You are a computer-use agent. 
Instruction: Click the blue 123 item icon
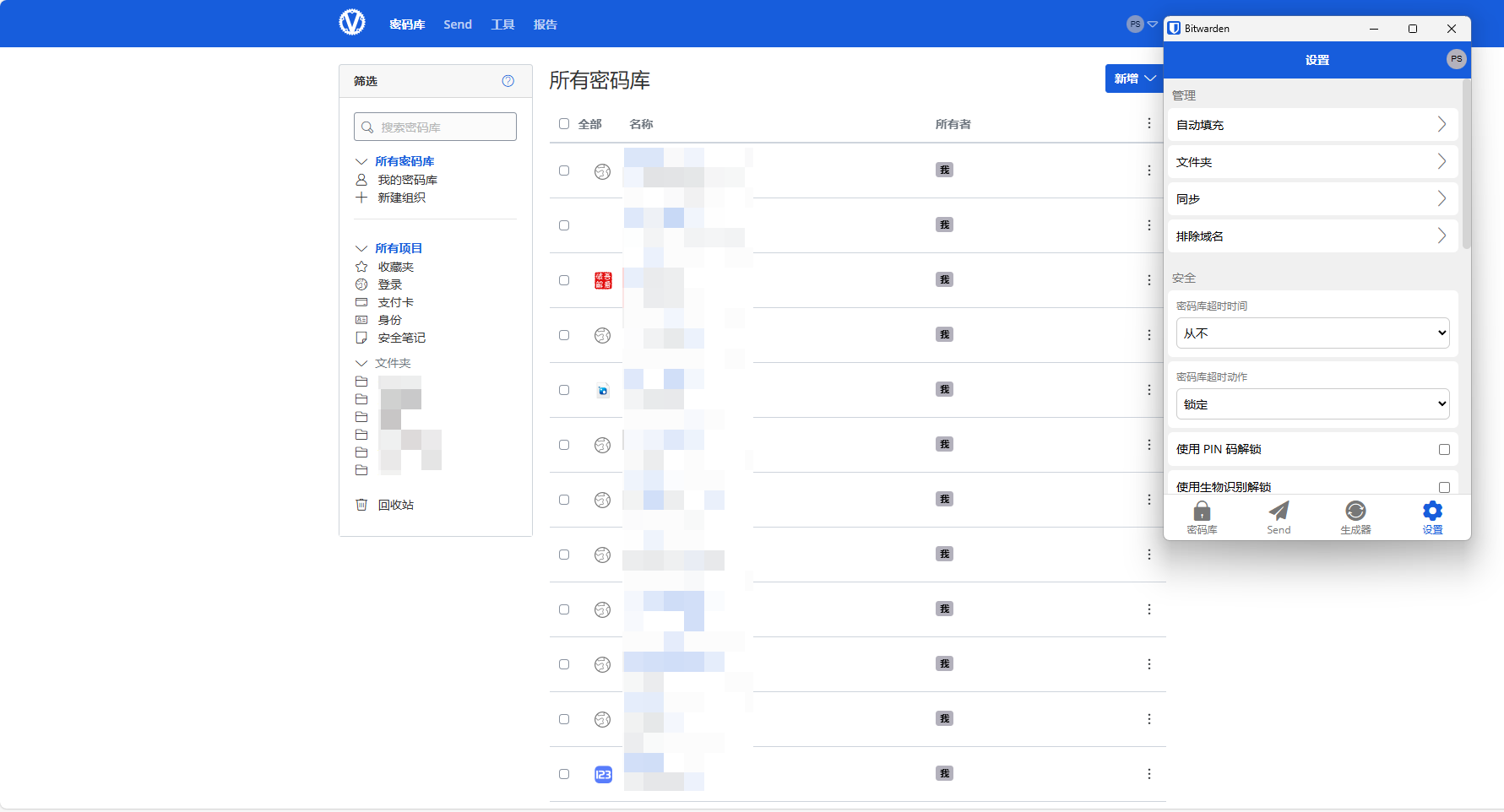click(x=603, y=774)
